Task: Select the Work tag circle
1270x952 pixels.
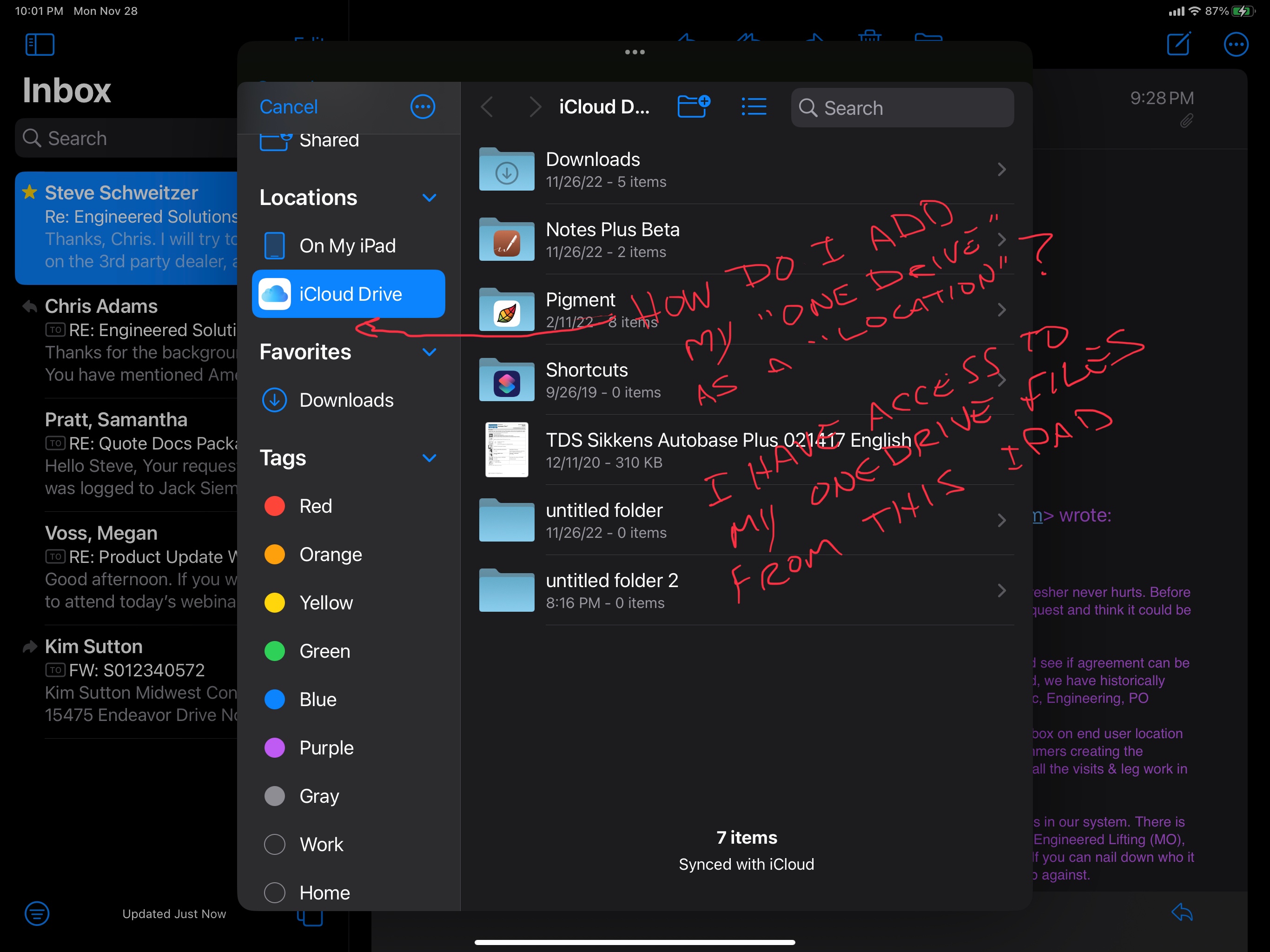Action: click(x=274, y=845)
